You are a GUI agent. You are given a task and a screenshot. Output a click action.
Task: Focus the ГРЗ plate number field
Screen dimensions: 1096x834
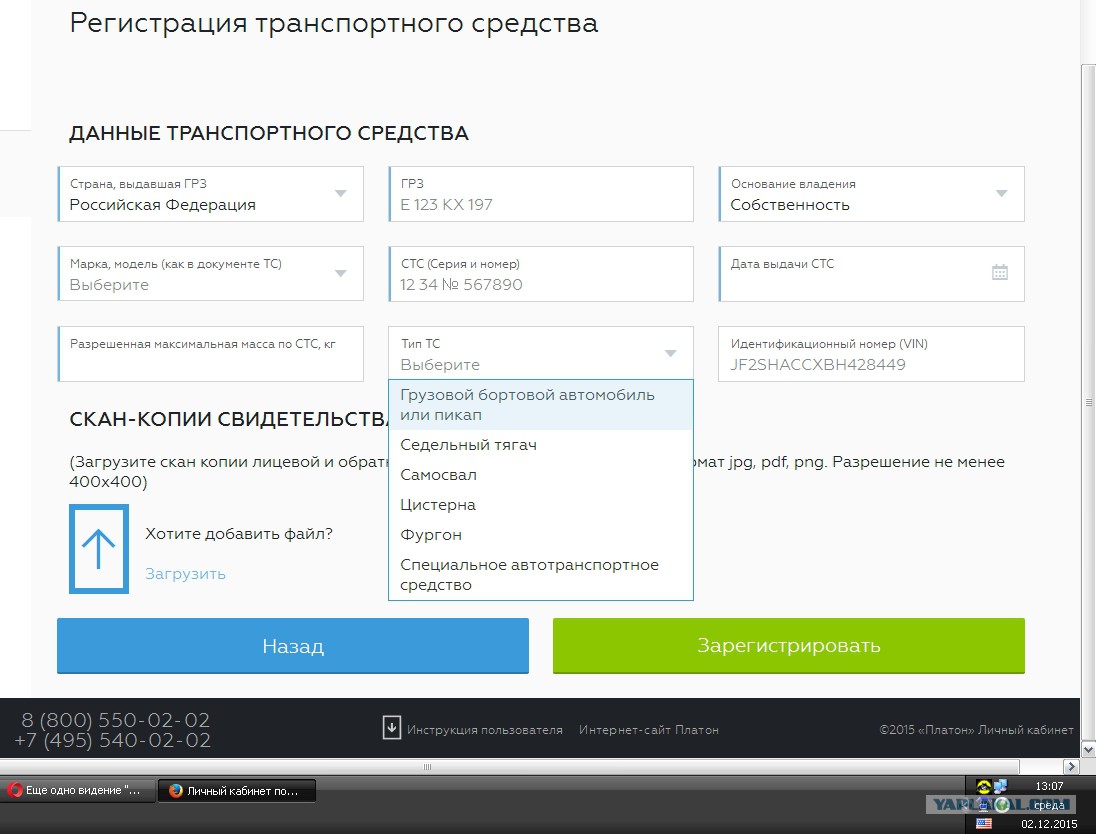tap(541, 204)
